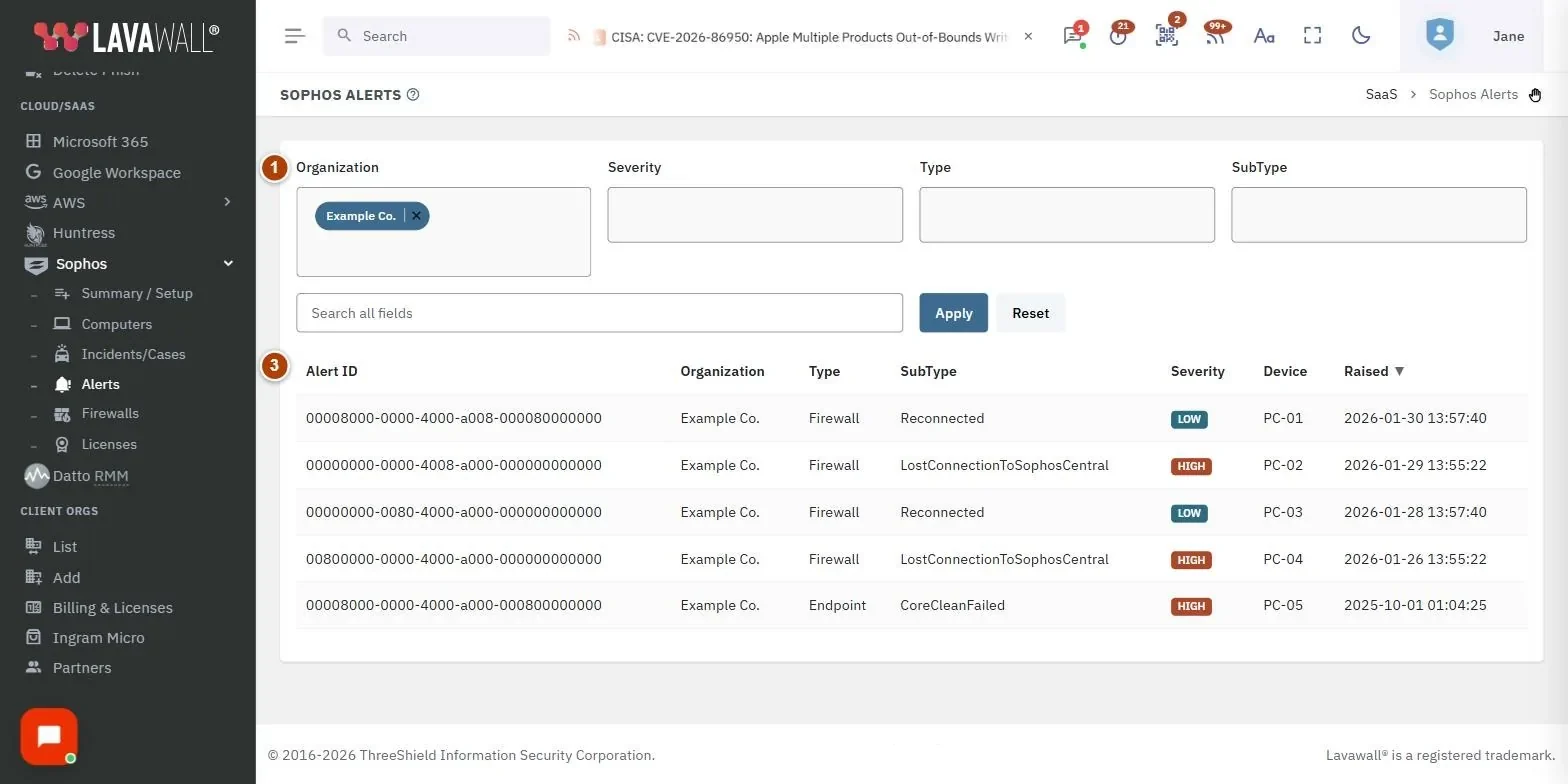The width and height of the screenshot is (1568, 784).
Task: Open Google Workspace in sidebar
Action: [x=116, y=173]
